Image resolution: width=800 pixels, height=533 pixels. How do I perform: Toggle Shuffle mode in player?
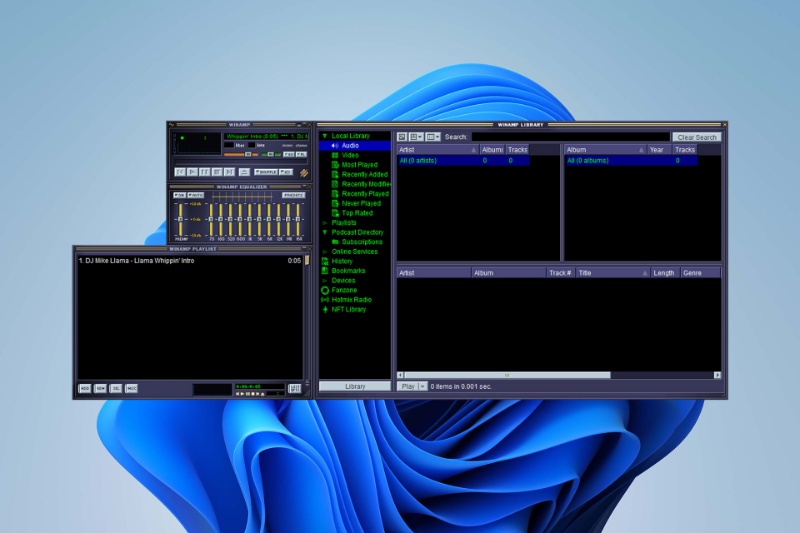point(266,172)
